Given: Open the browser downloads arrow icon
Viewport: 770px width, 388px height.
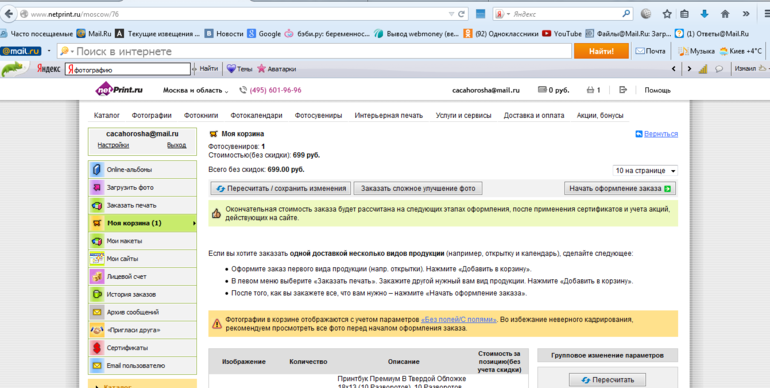Looking at the screenshot, I should (704, 14).
